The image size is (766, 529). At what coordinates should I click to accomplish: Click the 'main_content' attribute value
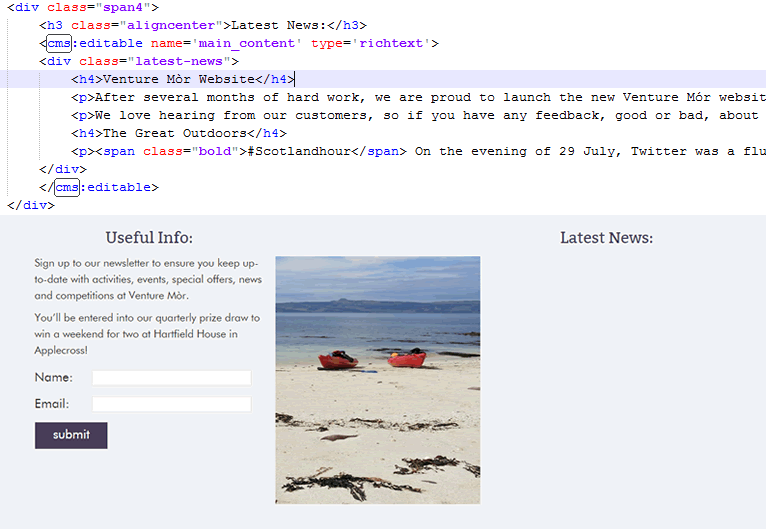pyautogui.click(x=247, y=43)
